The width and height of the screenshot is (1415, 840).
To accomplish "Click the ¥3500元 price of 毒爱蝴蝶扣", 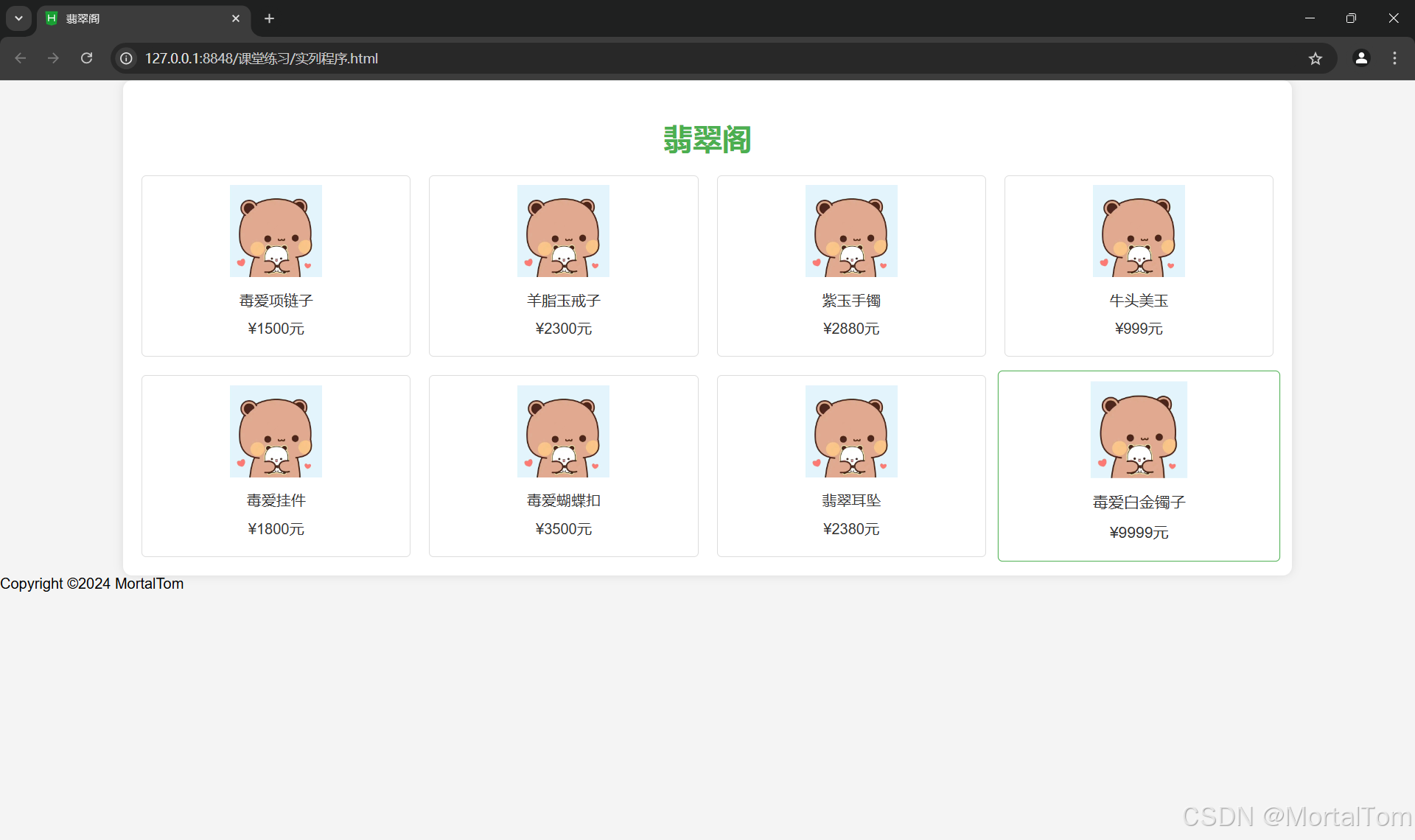I will tap(563, 529).
